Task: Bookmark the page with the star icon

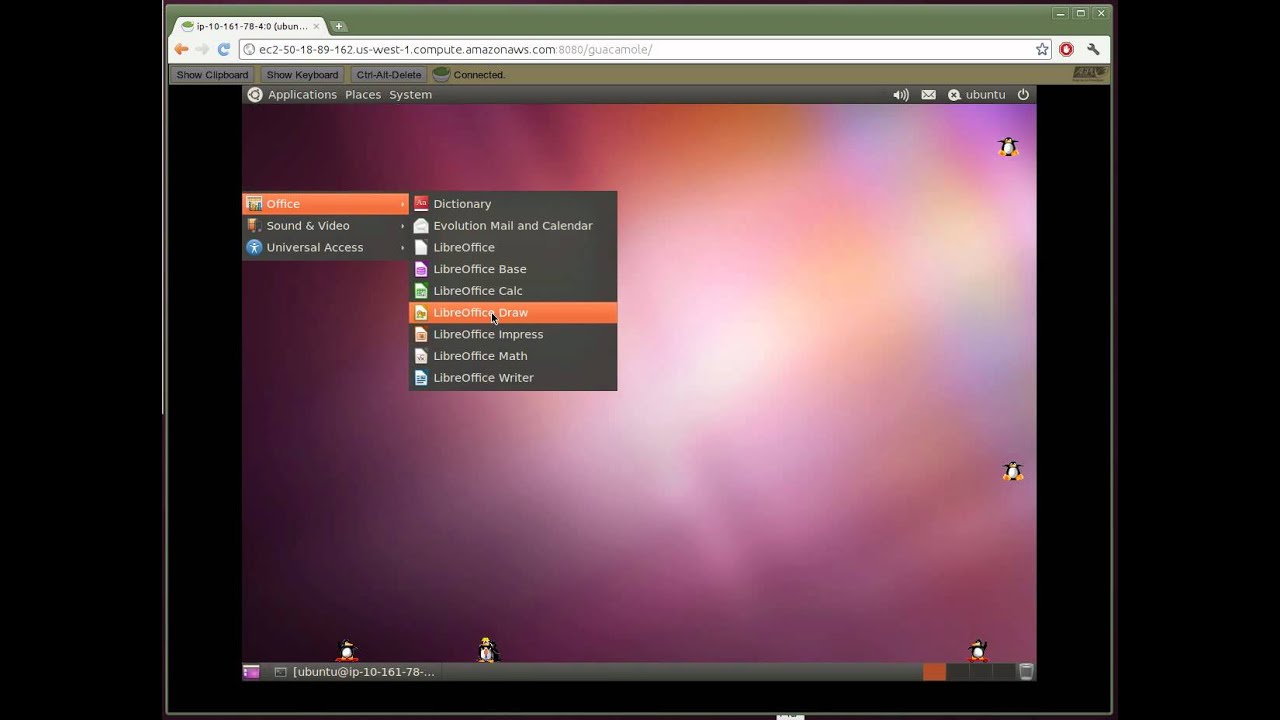Action: tap(1042, 49)
